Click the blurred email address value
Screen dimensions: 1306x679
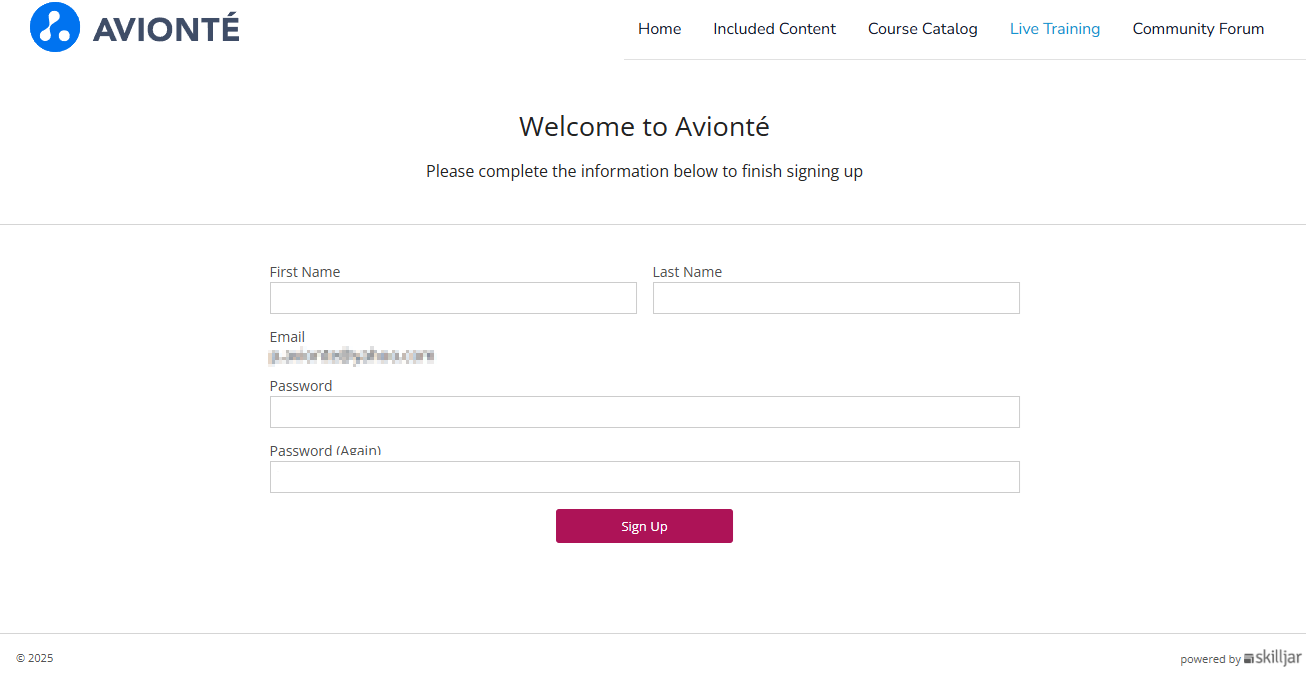(x=351, y=356)
